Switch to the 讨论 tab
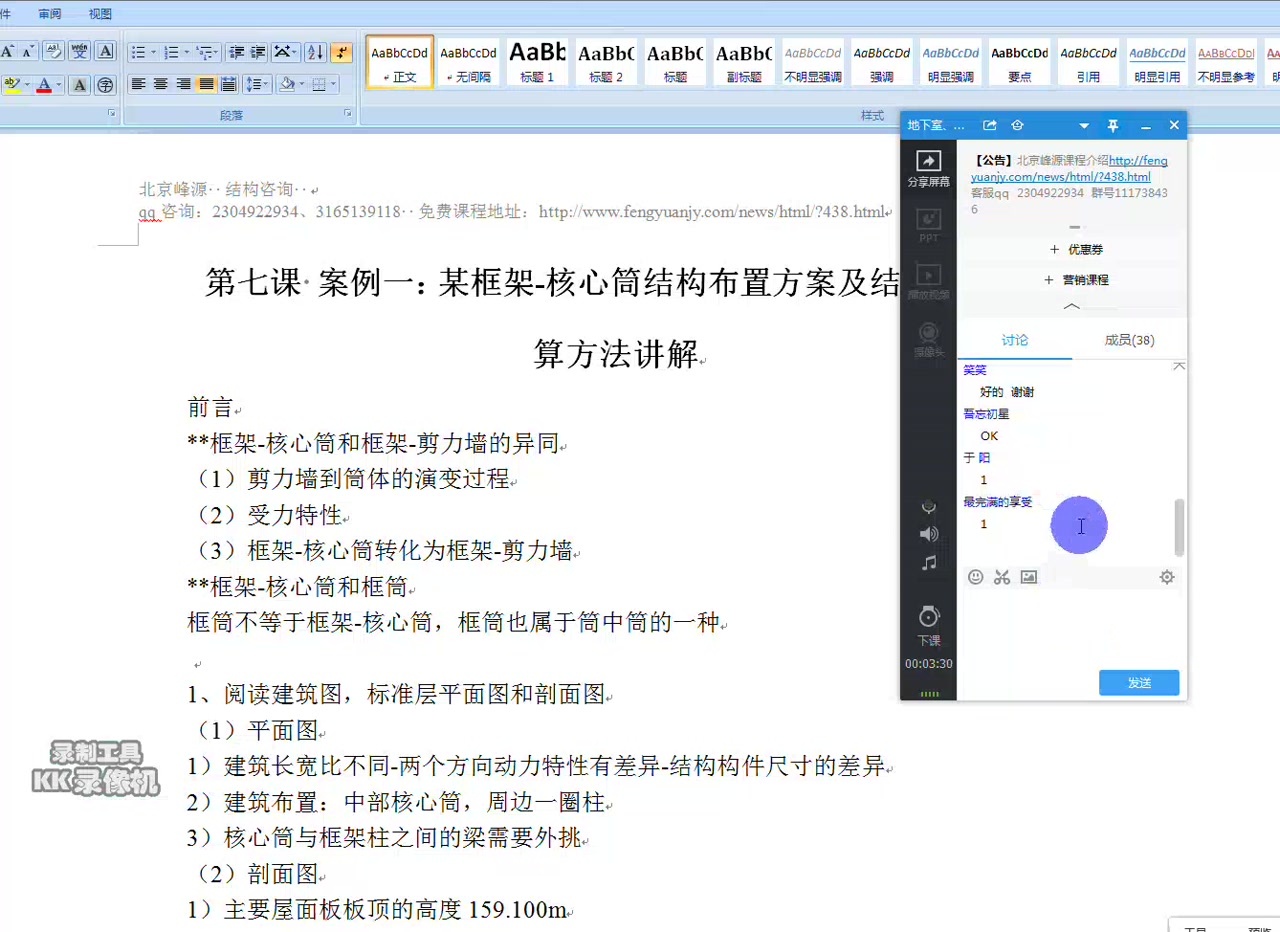This screenshot has height=932, width=1280. point(1014,340)
